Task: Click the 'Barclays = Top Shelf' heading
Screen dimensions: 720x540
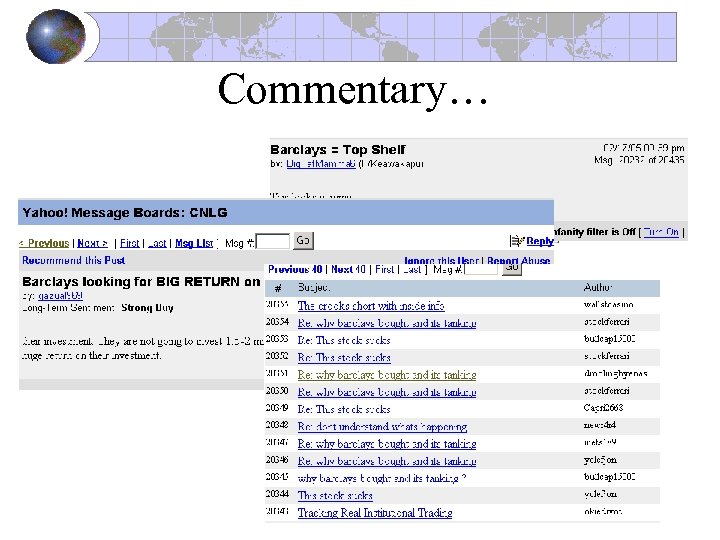Action: 338,150
